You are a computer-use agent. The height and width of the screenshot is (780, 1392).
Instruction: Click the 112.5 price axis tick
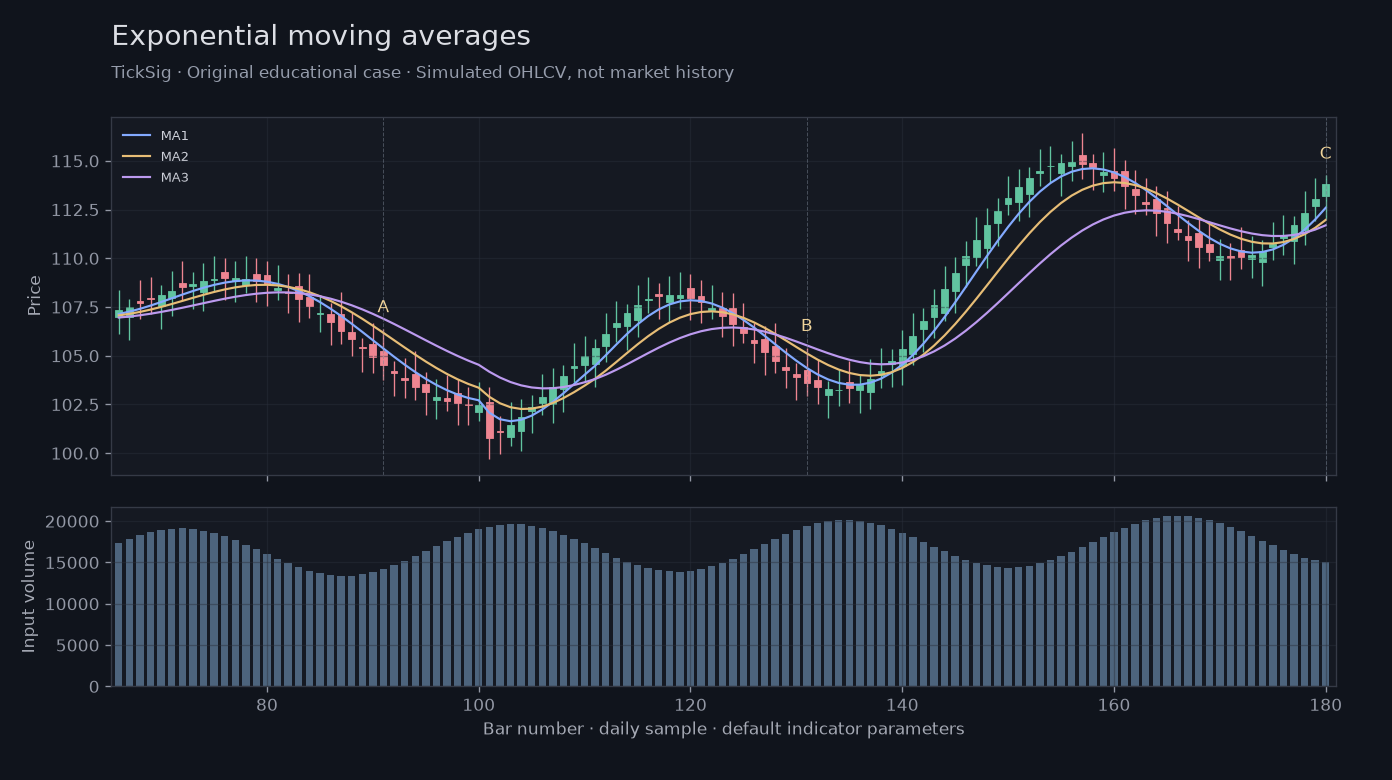pos(76,210)
